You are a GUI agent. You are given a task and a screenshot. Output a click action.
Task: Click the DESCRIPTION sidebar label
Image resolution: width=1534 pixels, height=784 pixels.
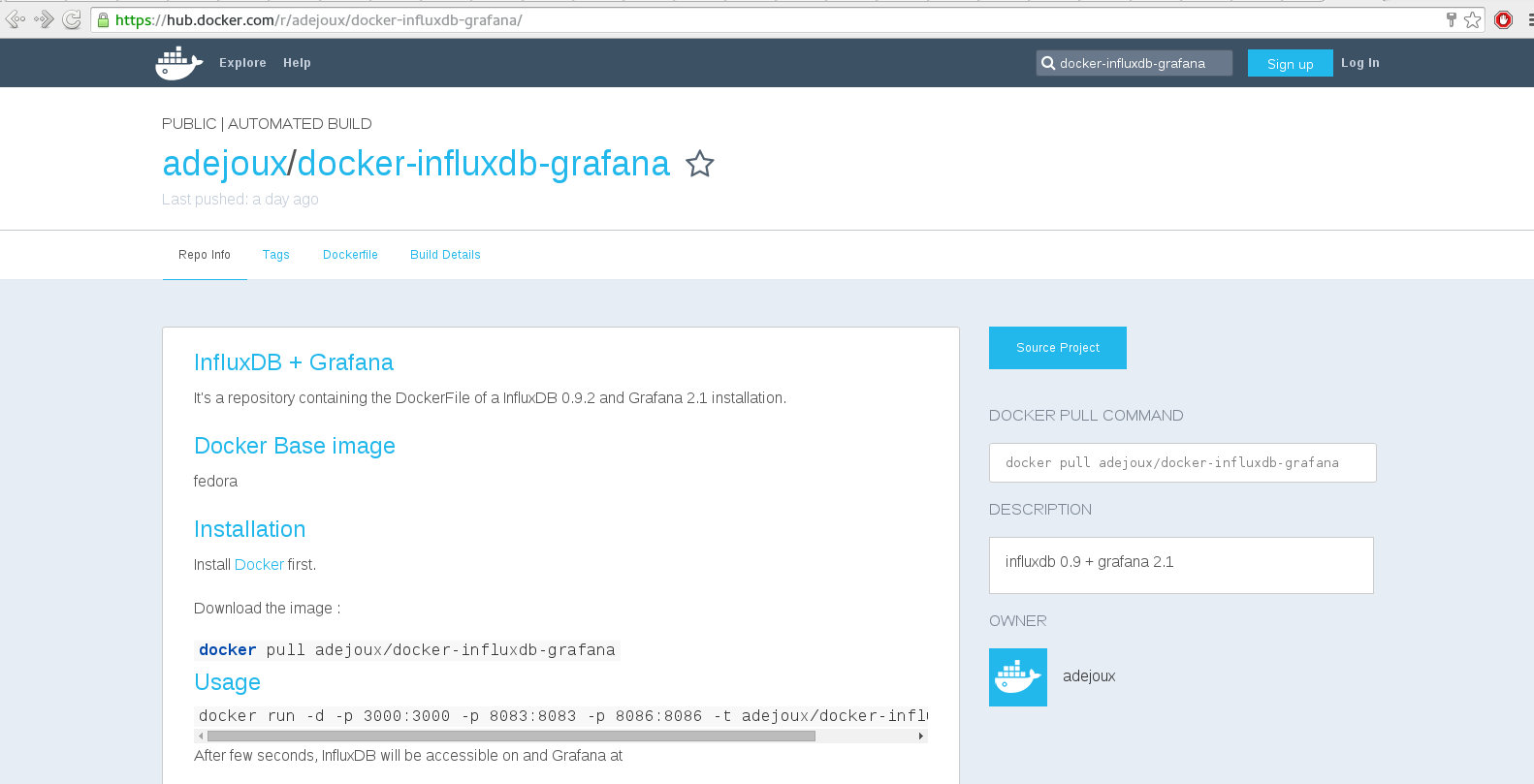[1040, 510]
